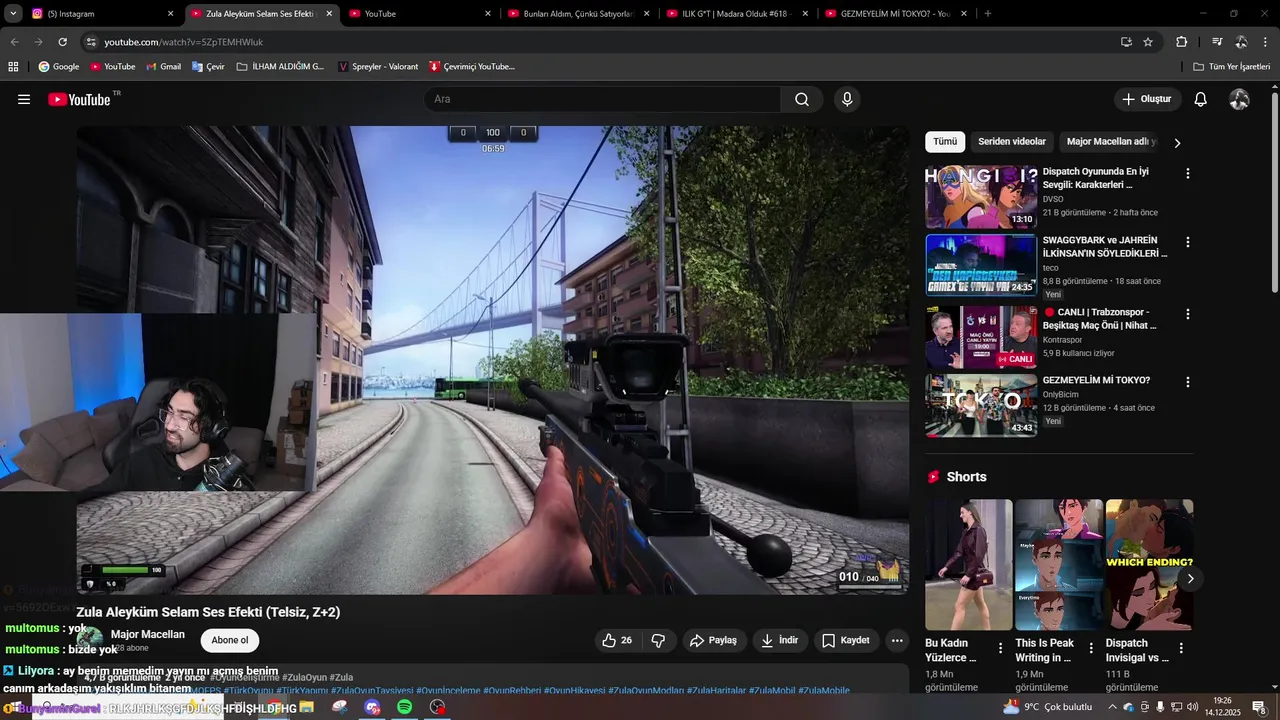Viewport: 1280px width, 720px height.
Task: Click the İndir download button
Action: click(780, 640)
